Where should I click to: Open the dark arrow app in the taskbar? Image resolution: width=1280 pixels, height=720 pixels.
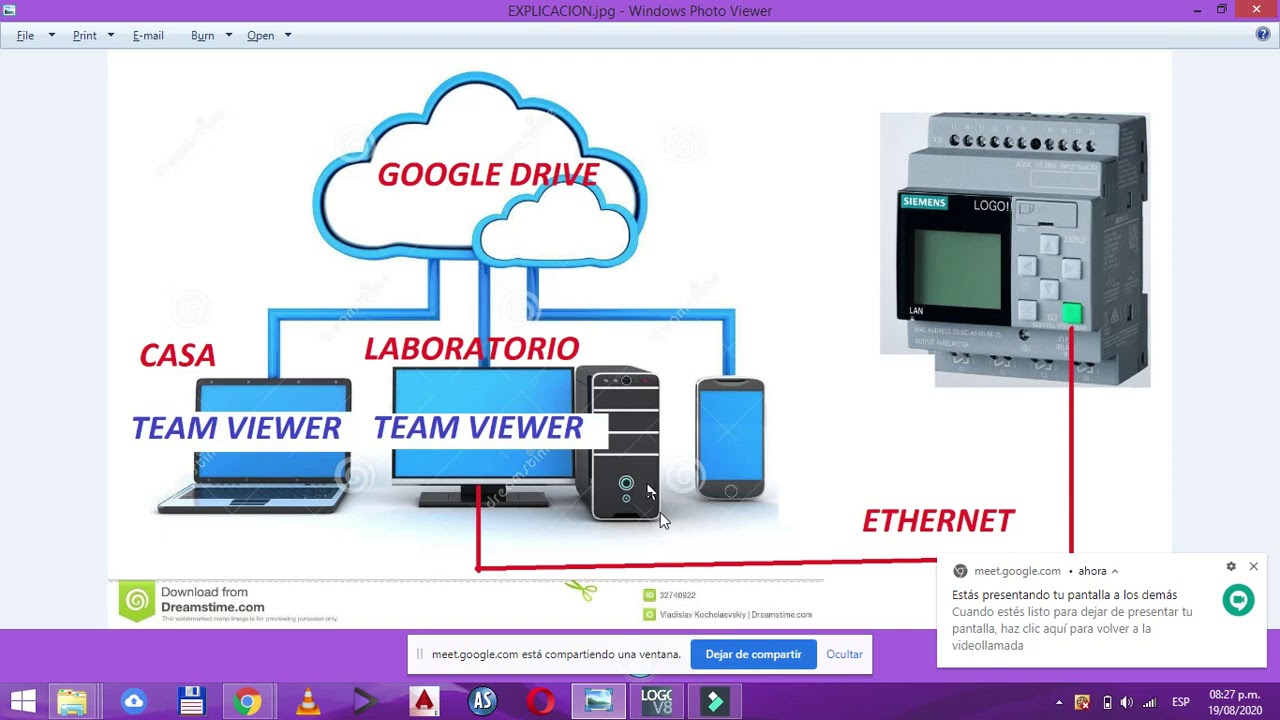tap(365, 701)
